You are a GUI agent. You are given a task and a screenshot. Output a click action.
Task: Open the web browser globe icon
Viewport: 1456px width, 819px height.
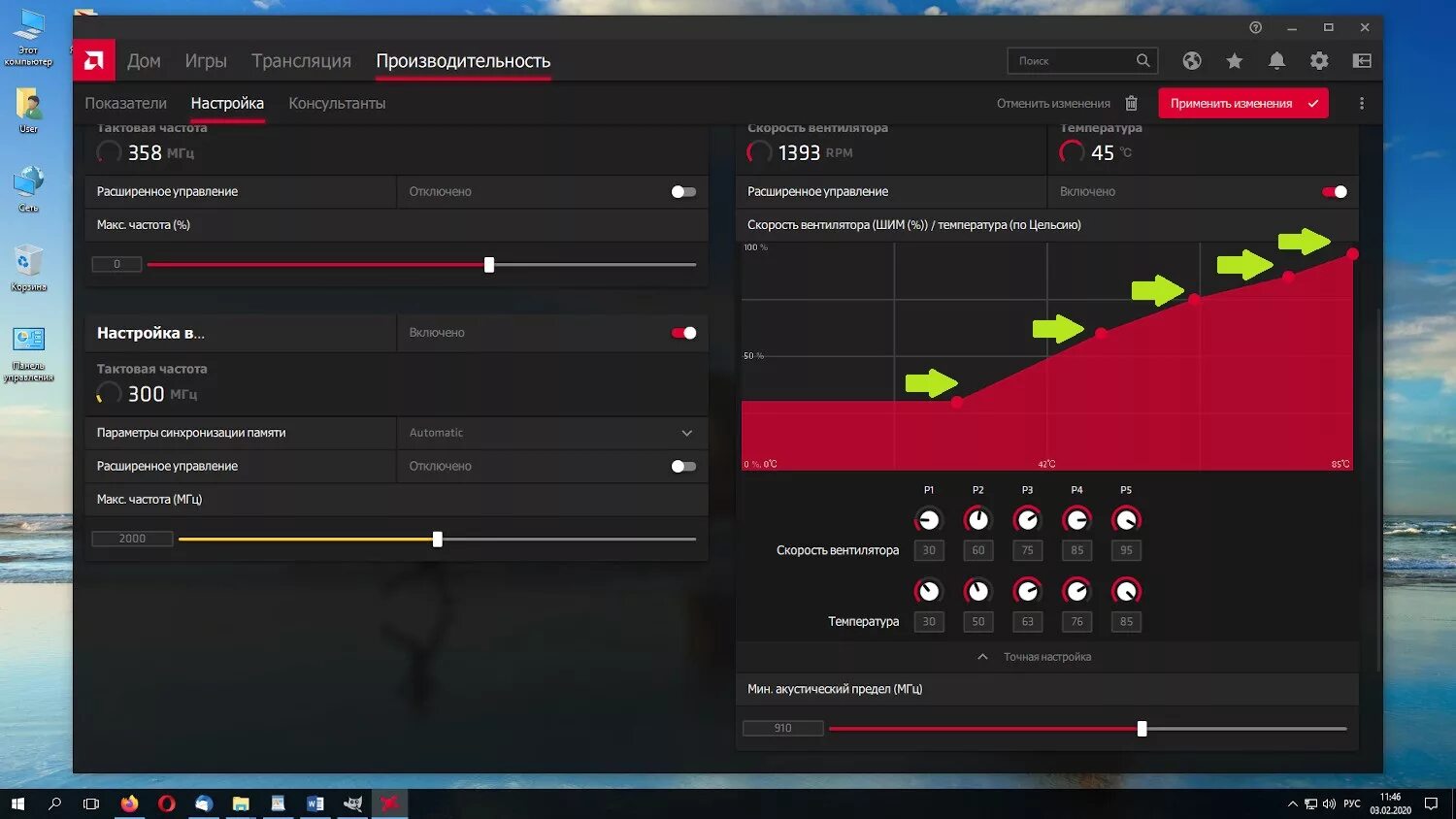click(1192, 61)
